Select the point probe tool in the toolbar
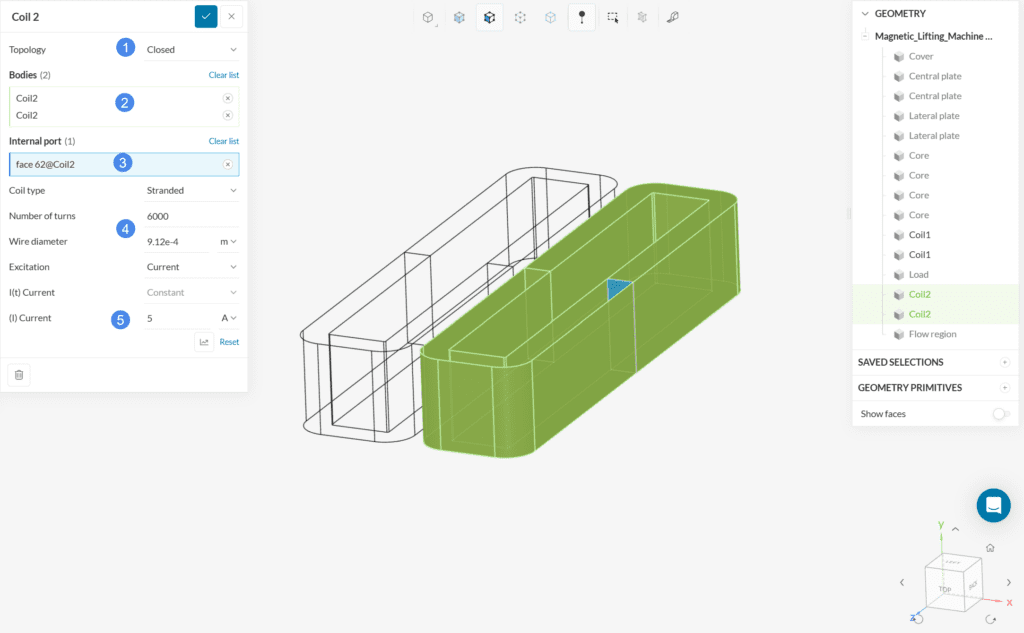 [581, 17]
